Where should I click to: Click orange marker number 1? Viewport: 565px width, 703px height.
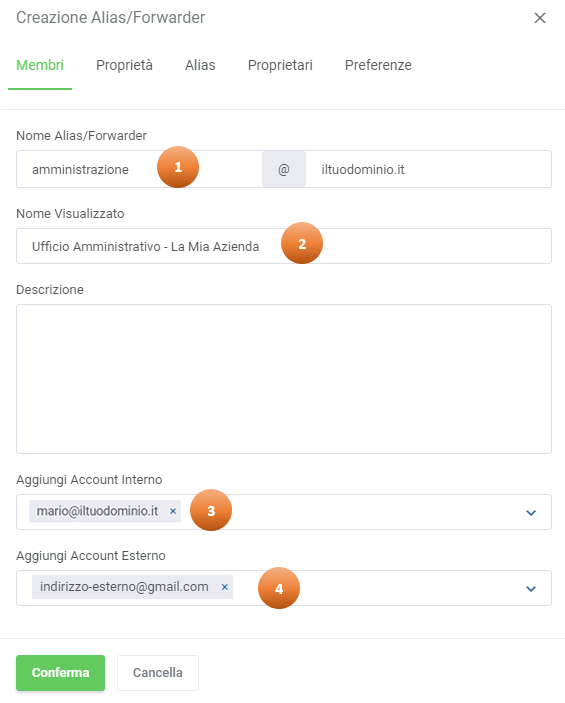pyautogui.click(x=178, y=167)
